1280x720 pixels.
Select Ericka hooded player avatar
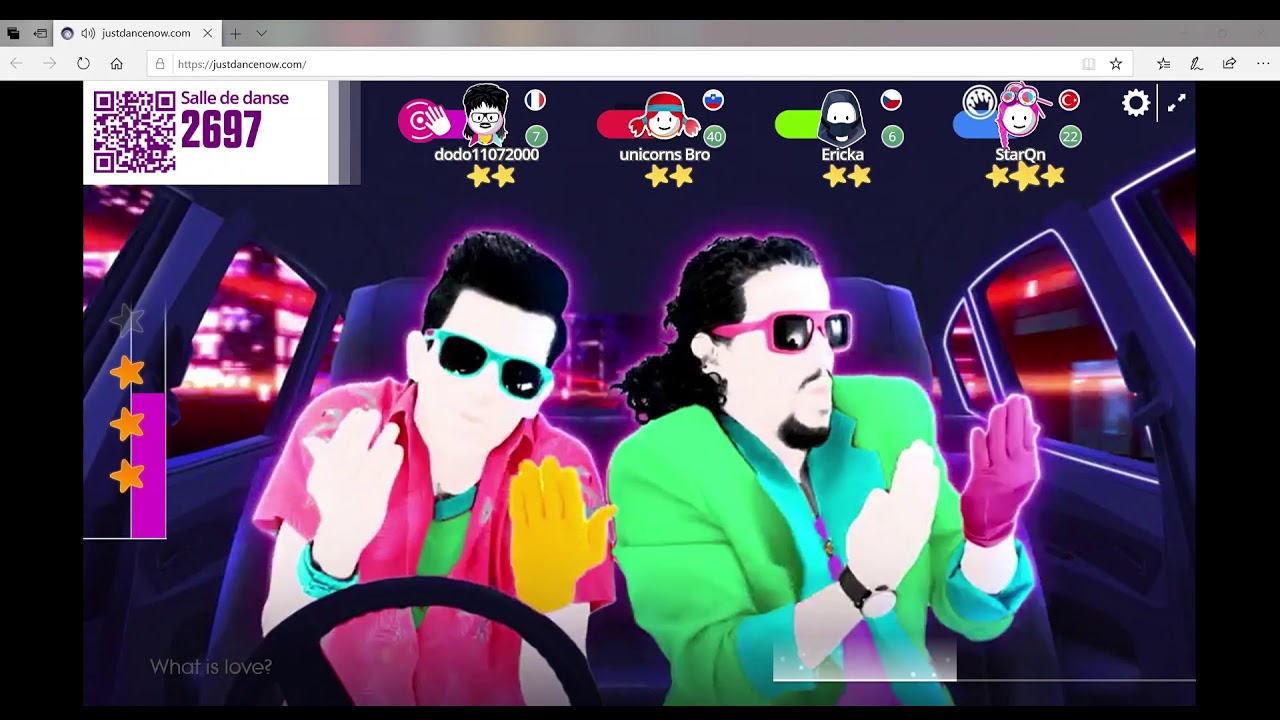[841, 118]
